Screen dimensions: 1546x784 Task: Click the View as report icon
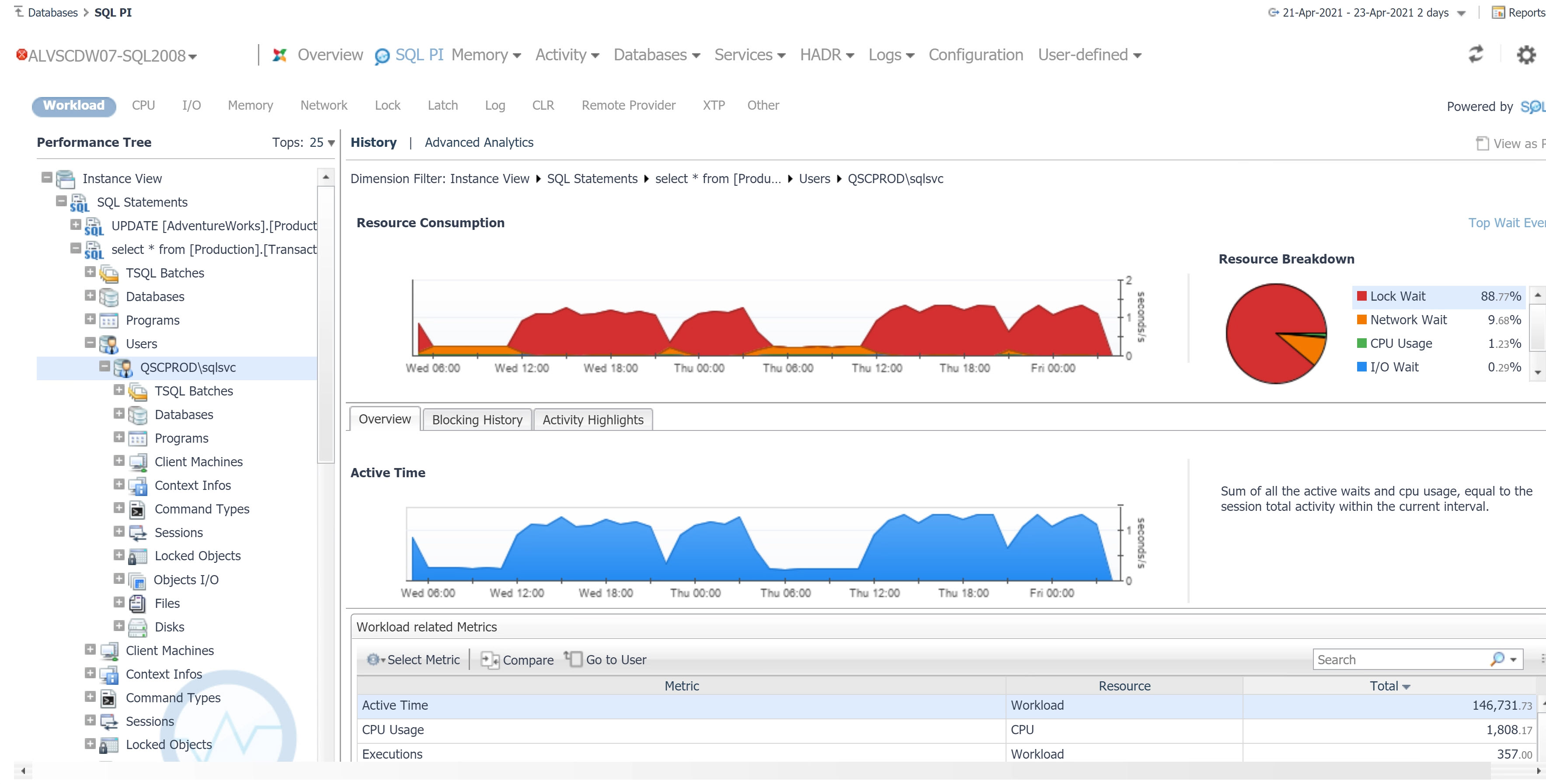[x=1482, y=143]
